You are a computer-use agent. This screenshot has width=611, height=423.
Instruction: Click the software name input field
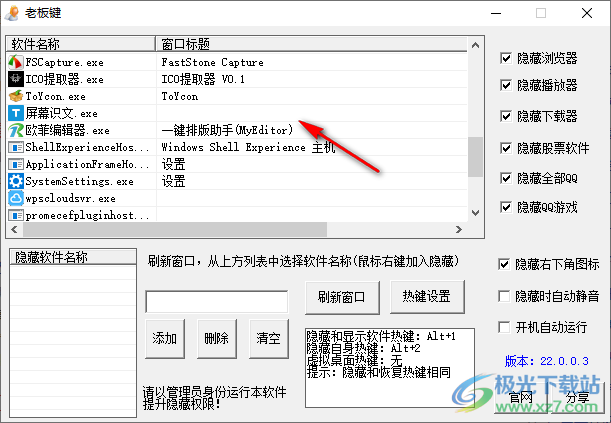(x=217, y=301)
